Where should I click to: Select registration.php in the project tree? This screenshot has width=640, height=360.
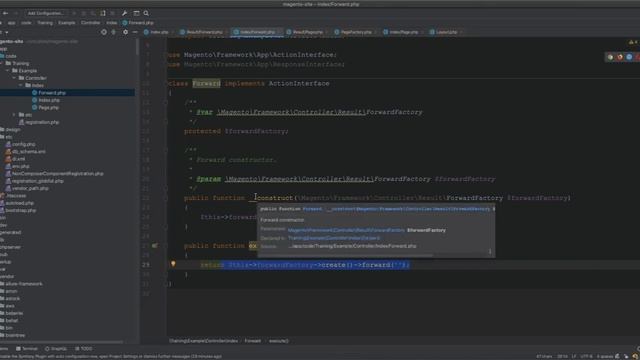42,122
